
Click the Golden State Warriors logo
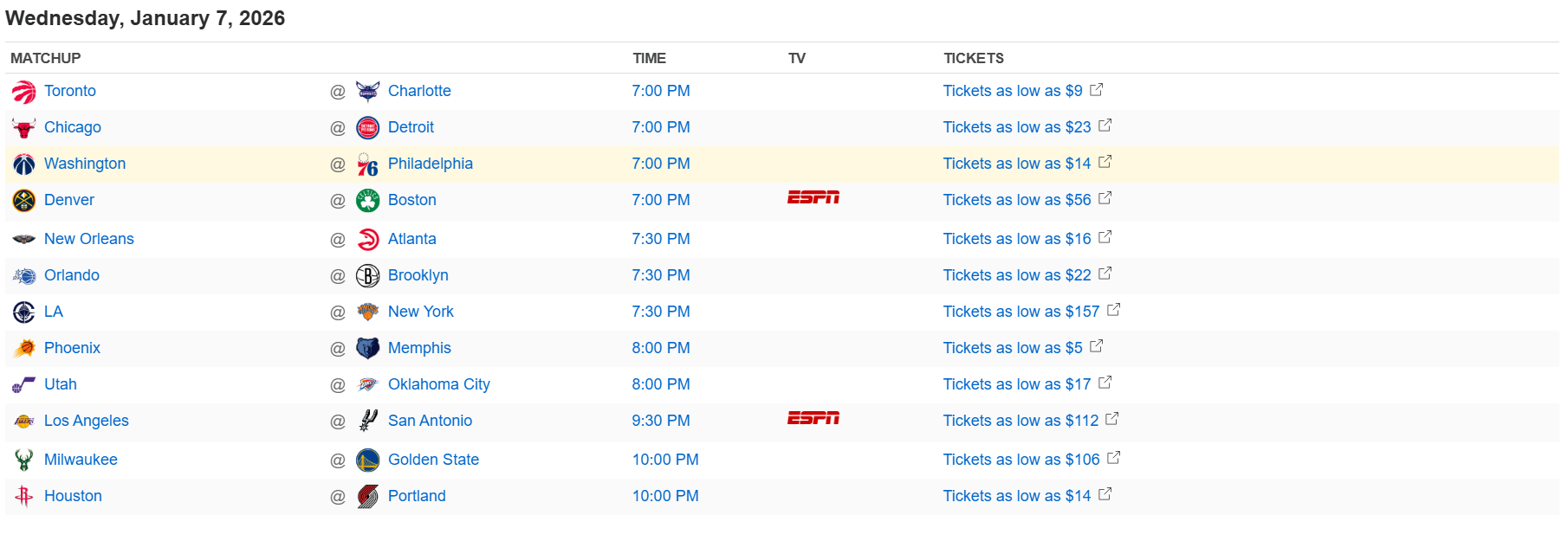[x=367, y=460]
